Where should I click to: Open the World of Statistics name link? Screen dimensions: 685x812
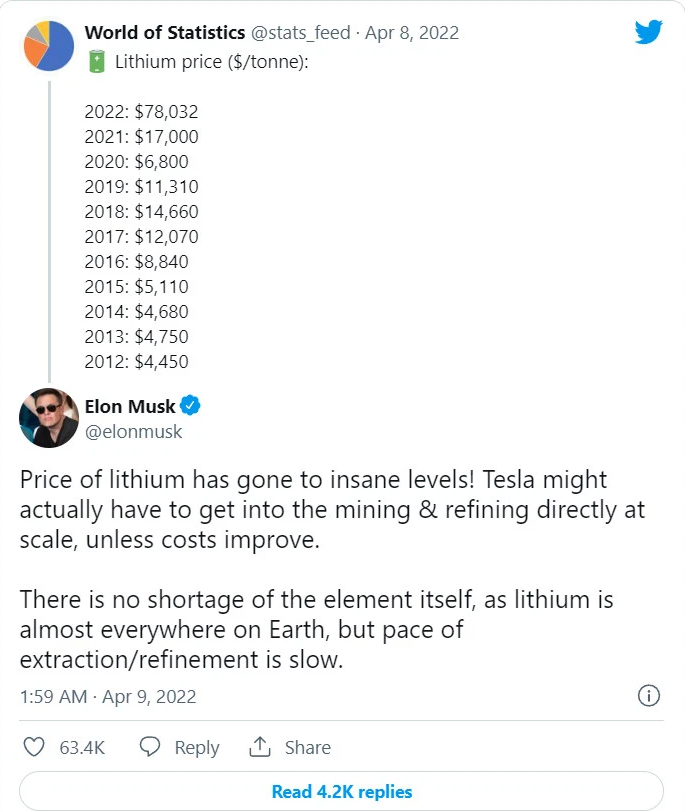[x=165, y=33]
